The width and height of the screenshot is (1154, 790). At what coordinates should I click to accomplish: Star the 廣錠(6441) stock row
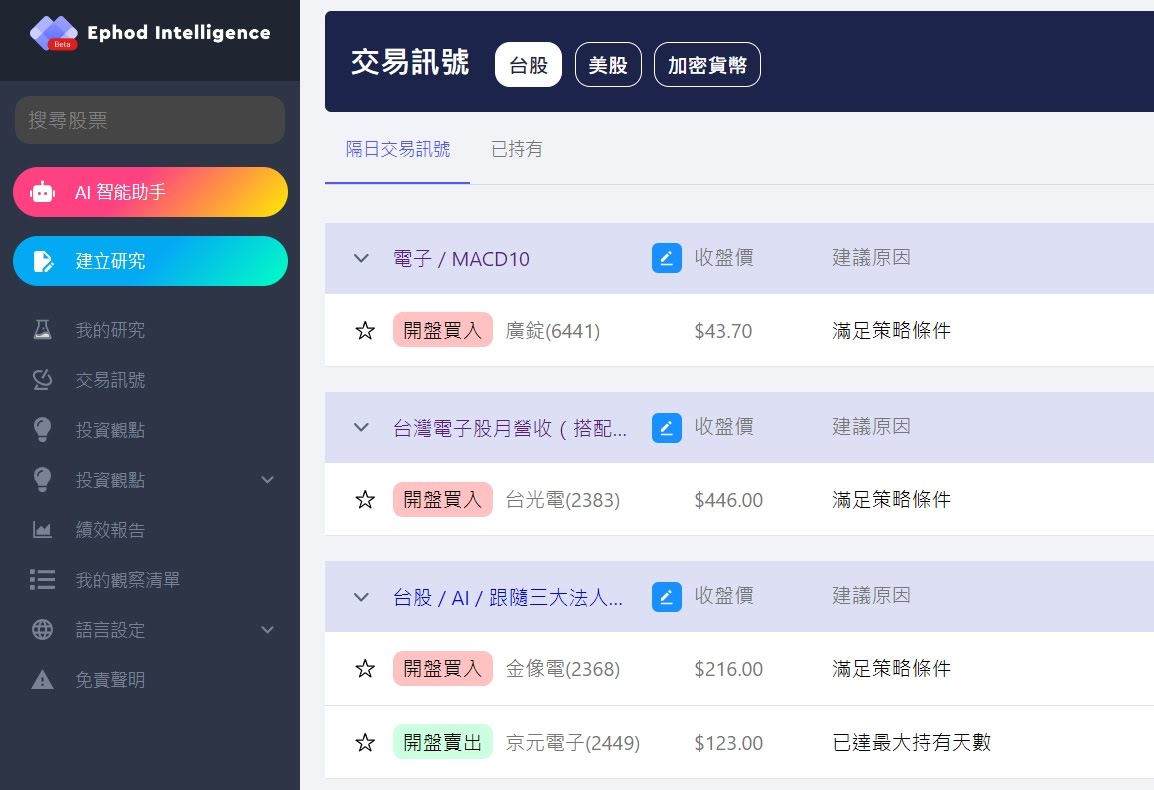point(365,331)
